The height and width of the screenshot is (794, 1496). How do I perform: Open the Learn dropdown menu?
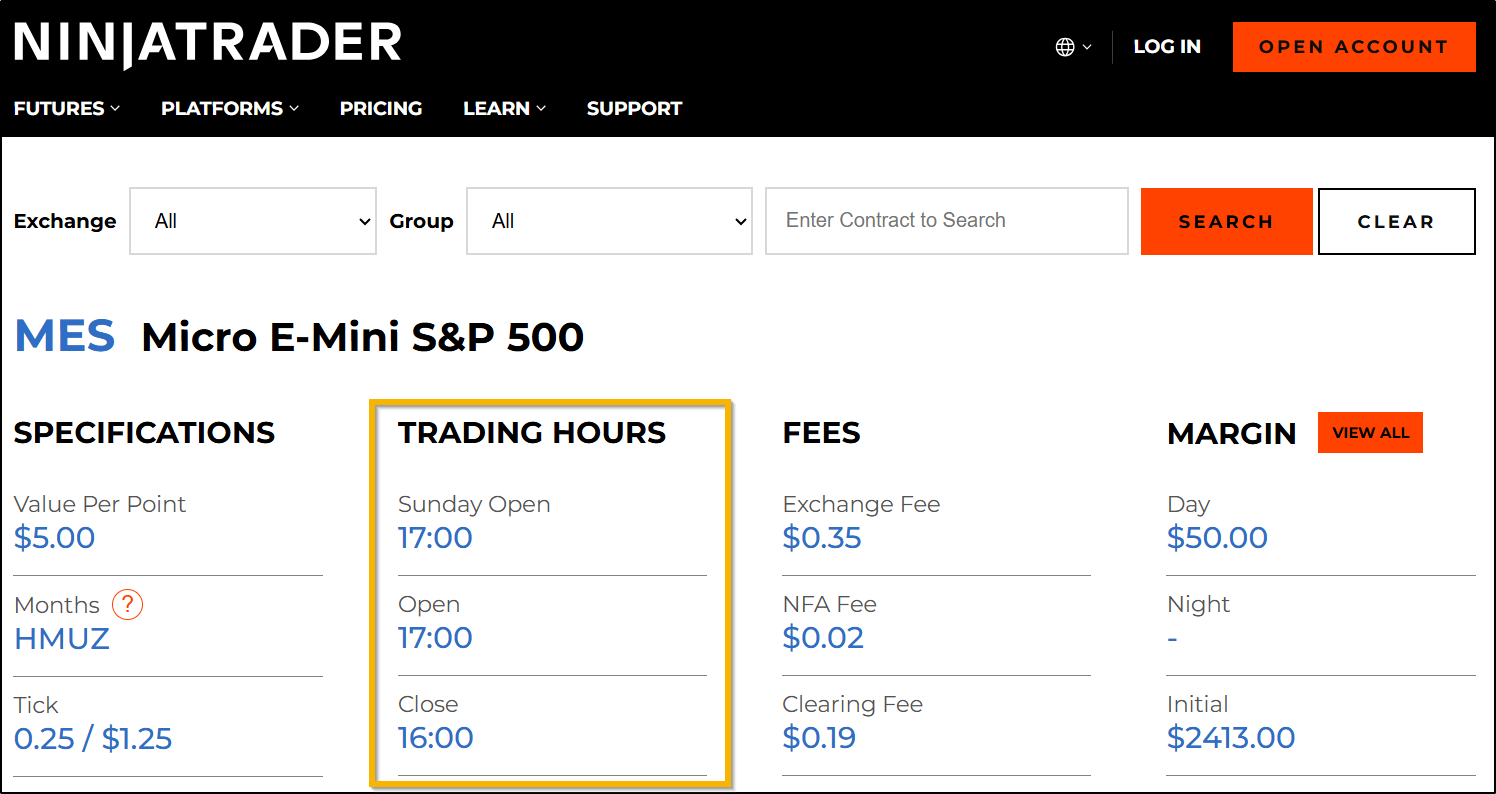(504, 108)
